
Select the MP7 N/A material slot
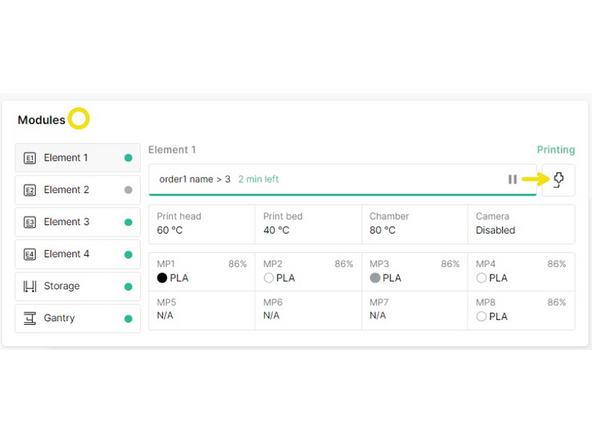415,310
